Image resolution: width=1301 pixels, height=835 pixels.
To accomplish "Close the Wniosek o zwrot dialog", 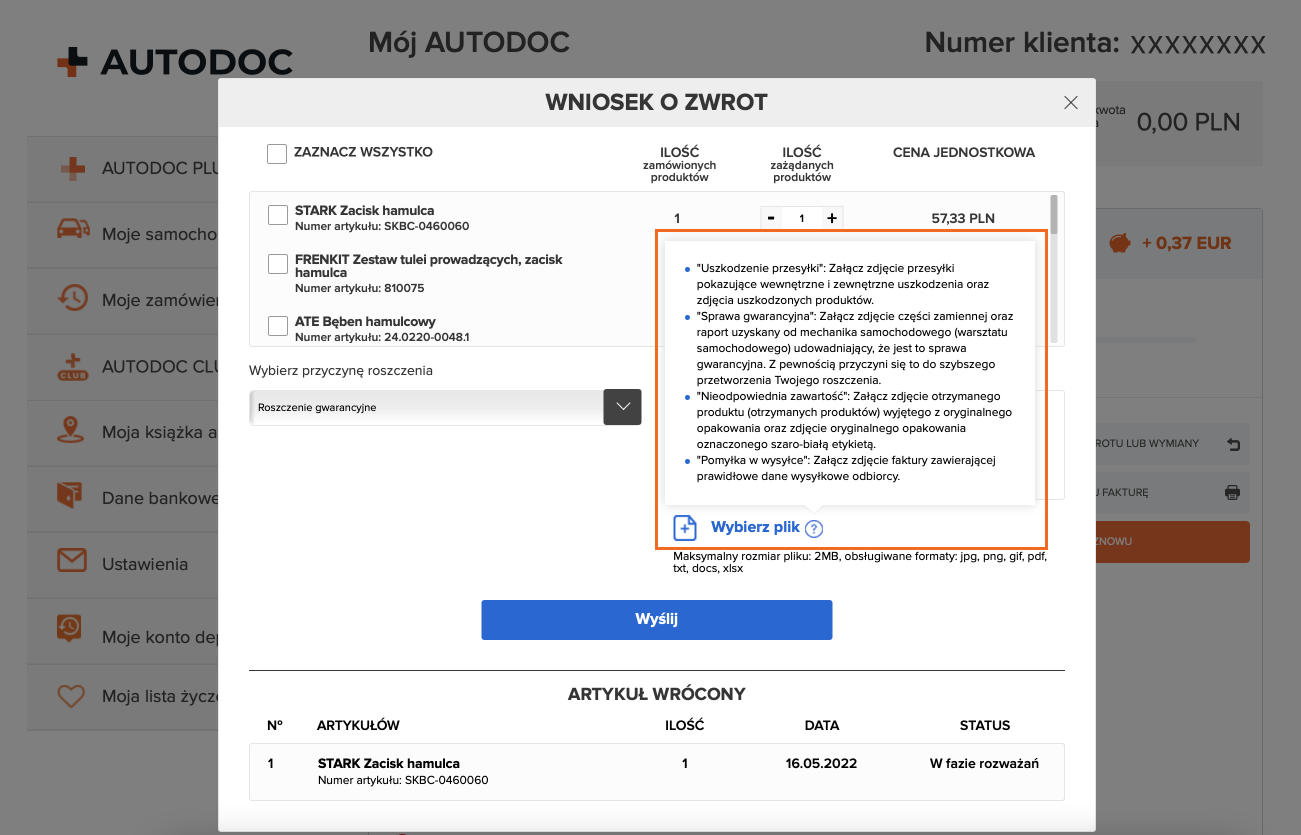I will tap(1071, 102).
